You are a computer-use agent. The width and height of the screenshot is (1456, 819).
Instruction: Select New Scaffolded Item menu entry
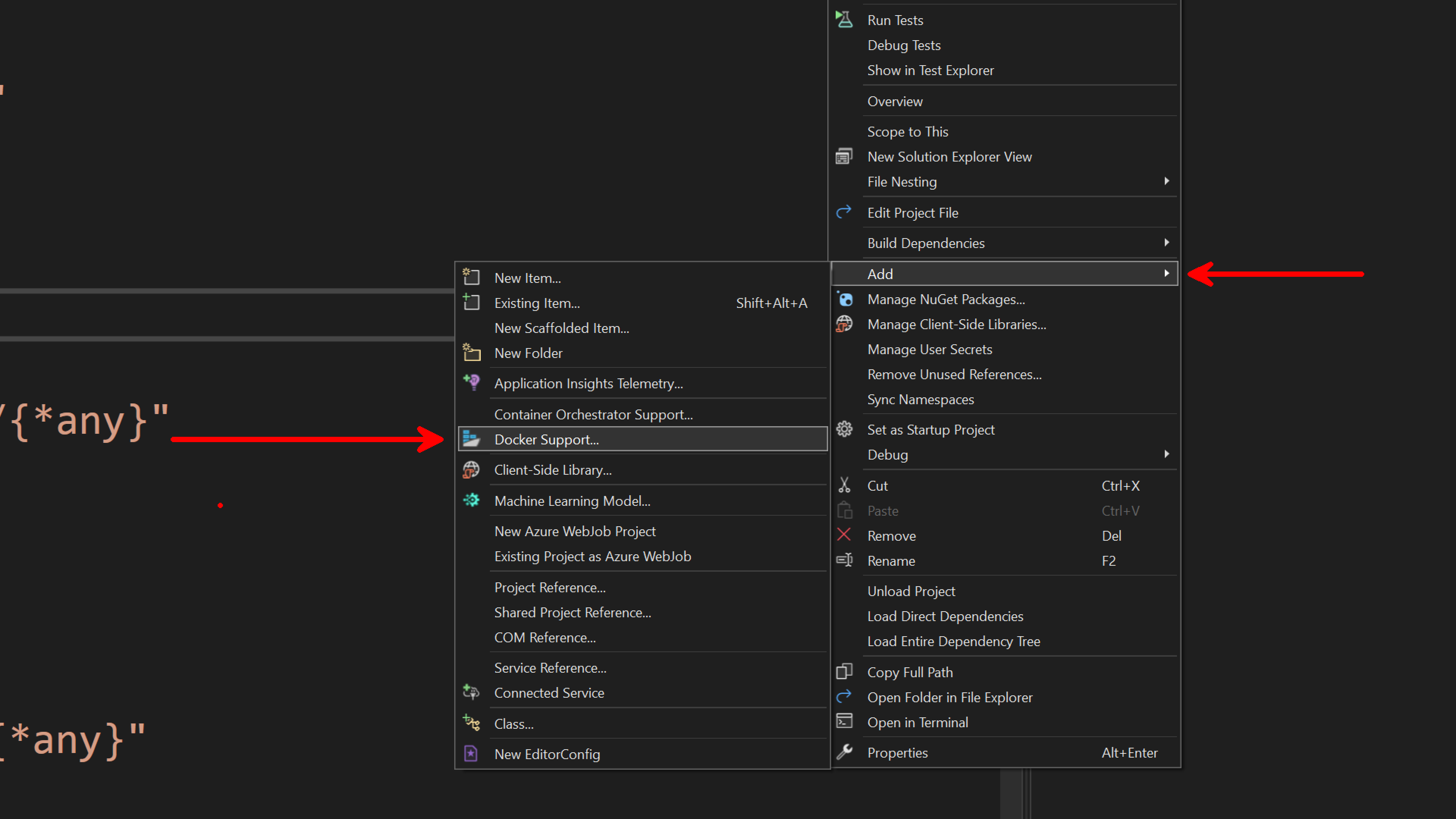(561, 328)
